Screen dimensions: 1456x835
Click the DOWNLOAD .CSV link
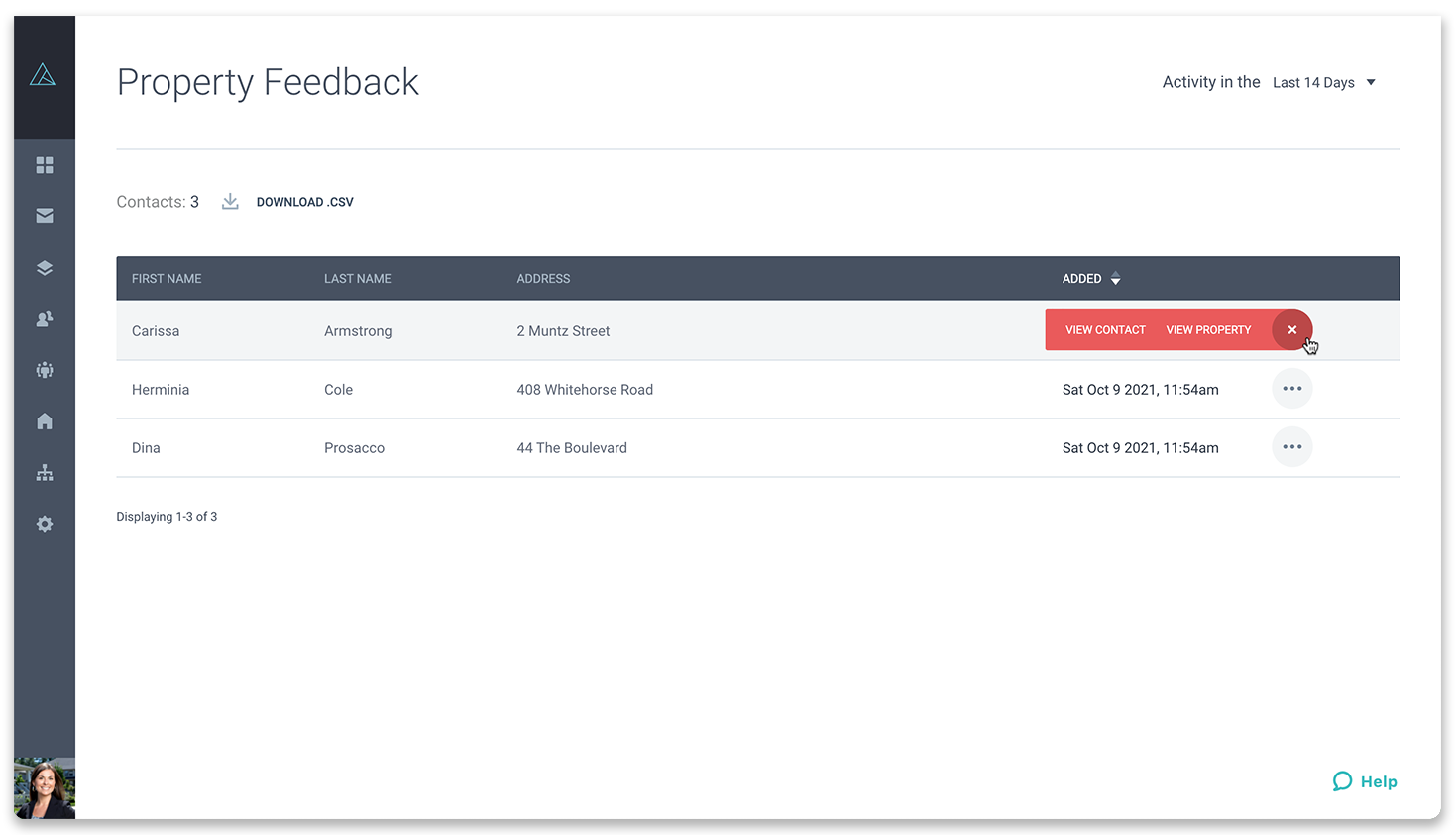pos(304,201)
